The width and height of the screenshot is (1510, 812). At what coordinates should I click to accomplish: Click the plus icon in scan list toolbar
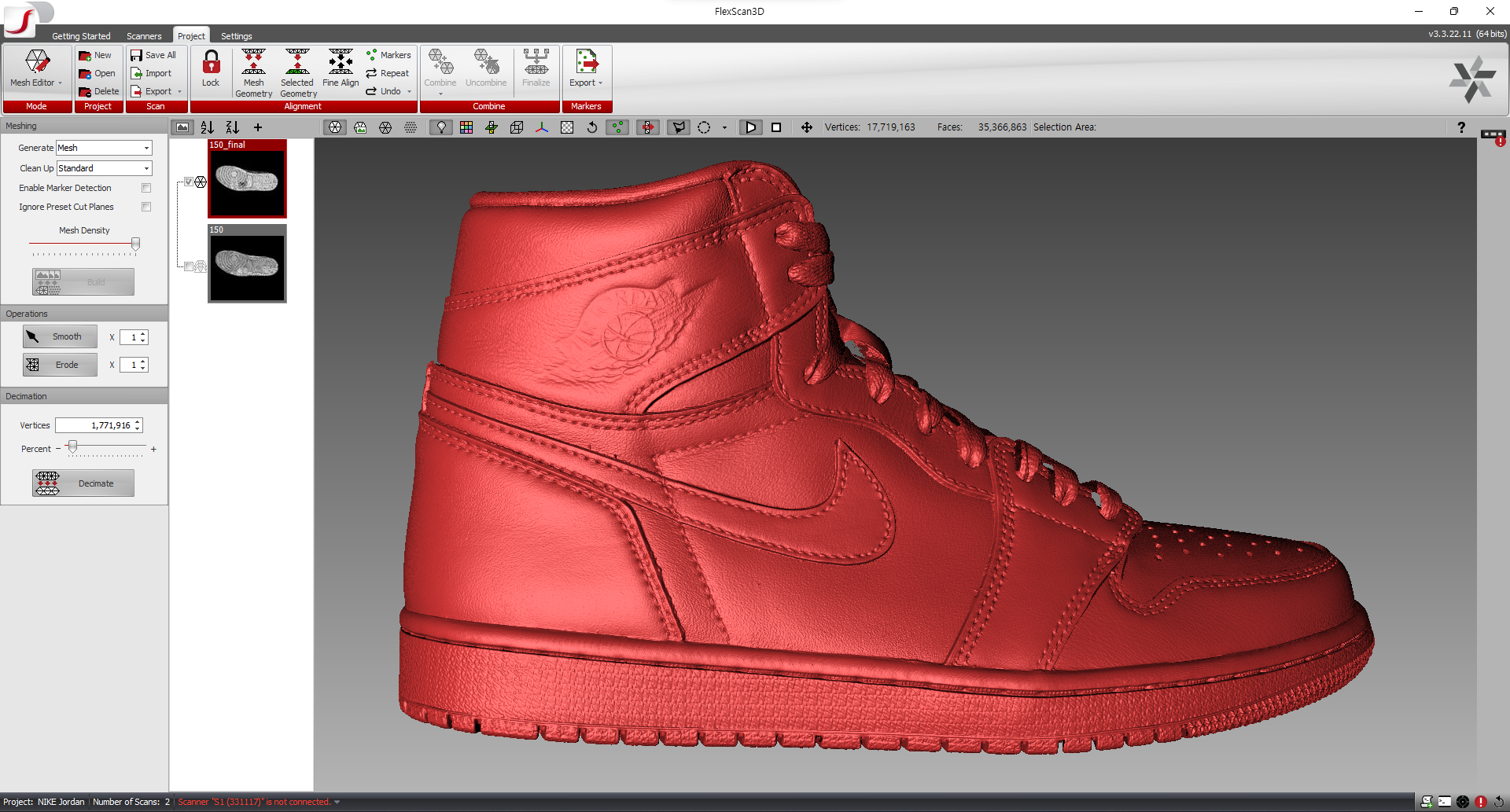258,127
